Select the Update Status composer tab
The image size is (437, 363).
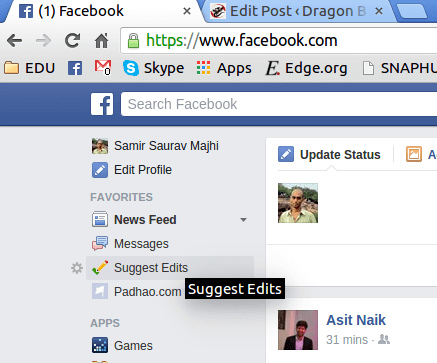[x=340, y=155]
